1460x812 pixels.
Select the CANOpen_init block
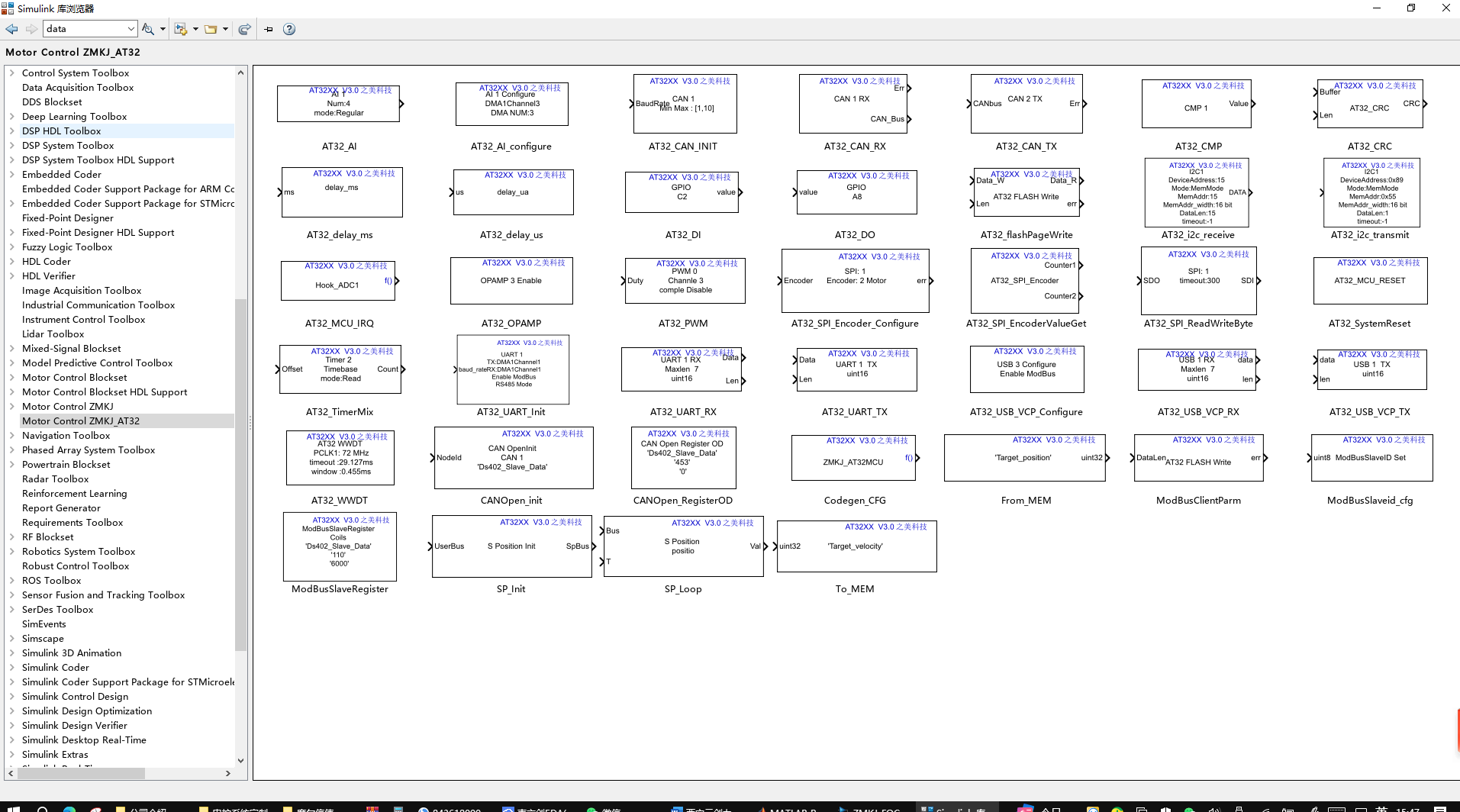[513, 458]
